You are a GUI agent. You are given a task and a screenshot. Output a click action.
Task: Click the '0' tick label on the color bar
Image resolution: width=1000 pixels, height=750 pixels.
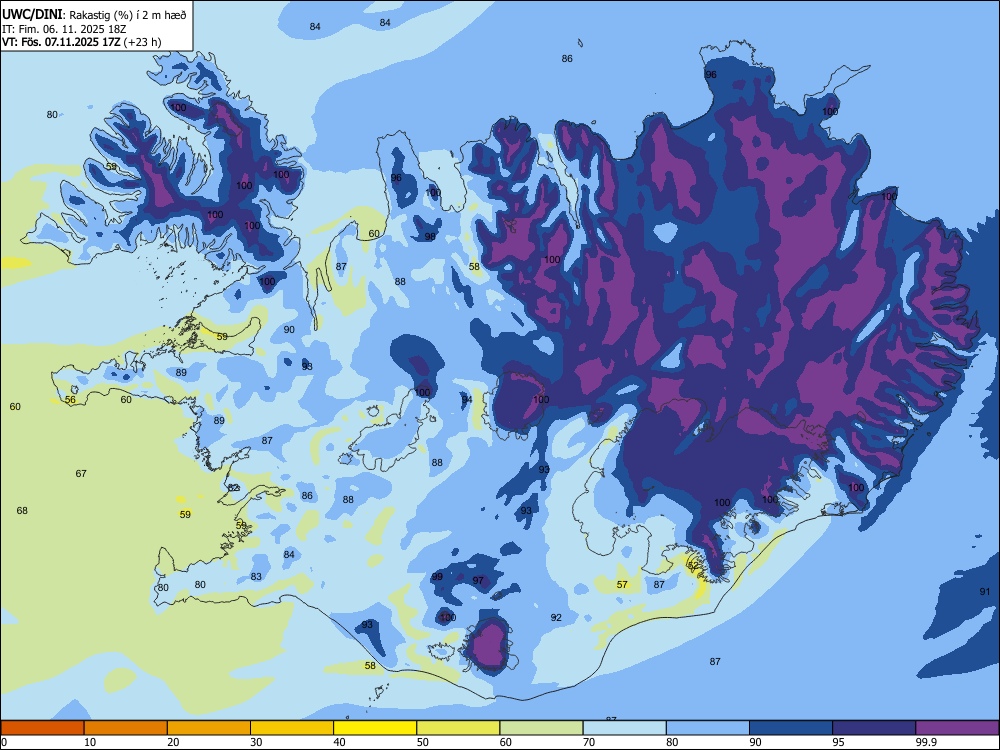tap(4, 742)
